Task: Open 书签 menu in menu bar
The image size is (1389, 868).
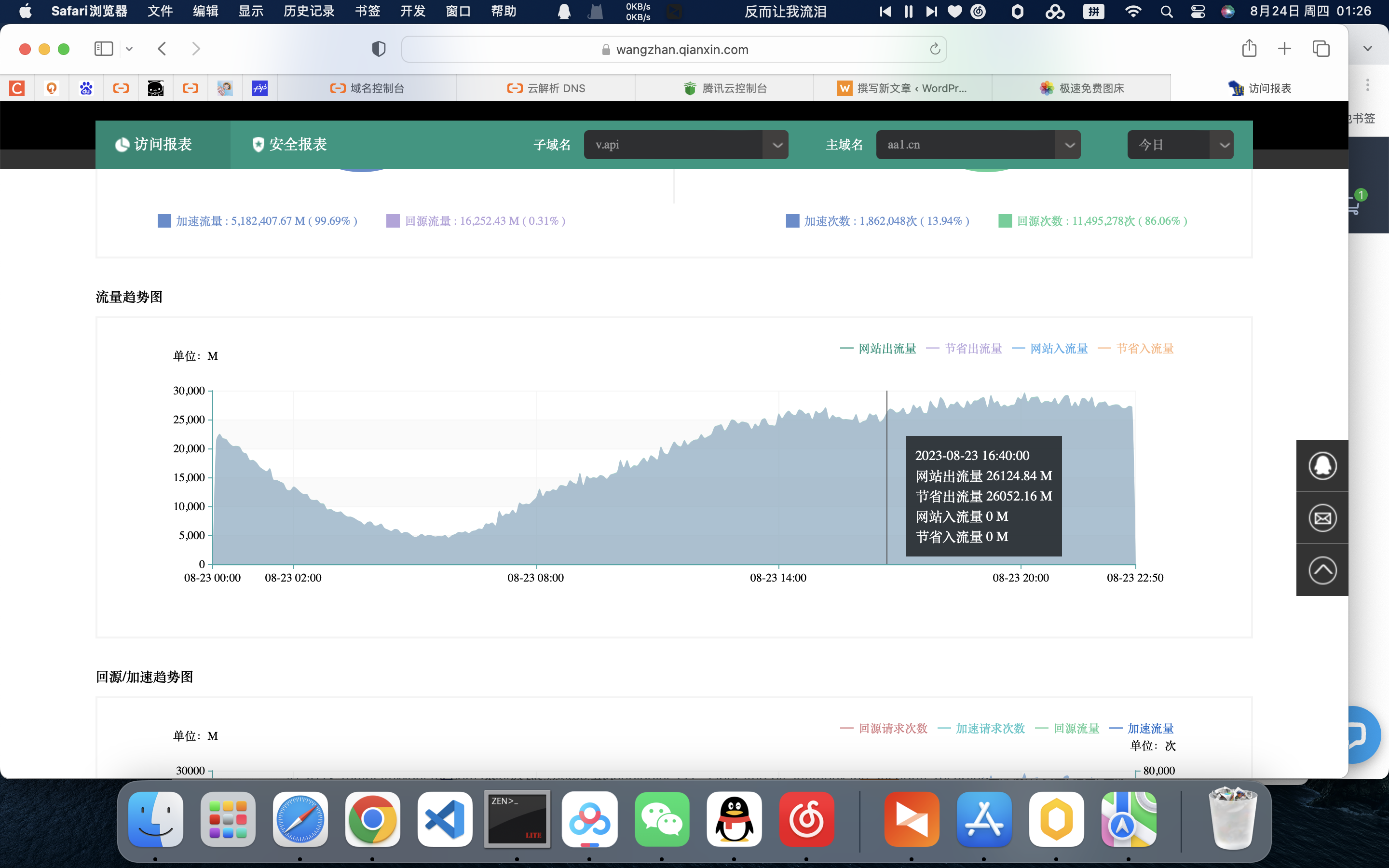Action: pyautogui.click(x=368, y=12)
